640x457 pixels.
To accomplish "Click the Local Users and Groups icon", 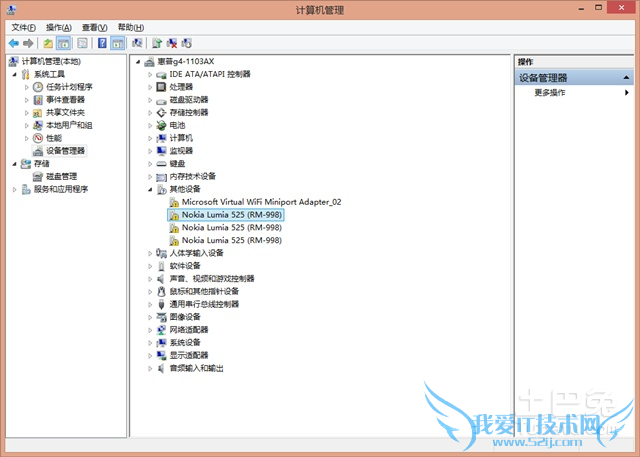I will tap(38, 125).
